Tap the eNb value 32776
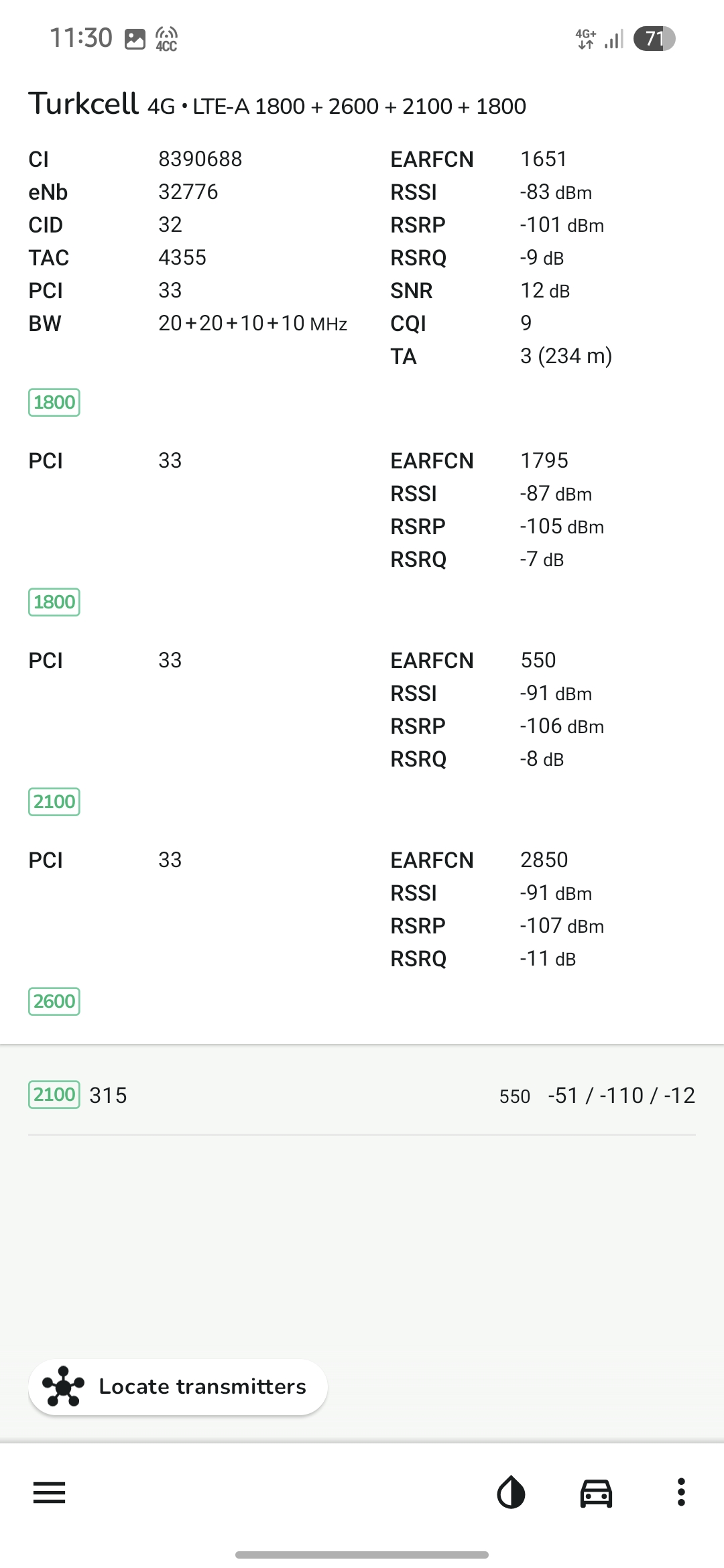Screen dimensions: 724x1568 point(188,192)
